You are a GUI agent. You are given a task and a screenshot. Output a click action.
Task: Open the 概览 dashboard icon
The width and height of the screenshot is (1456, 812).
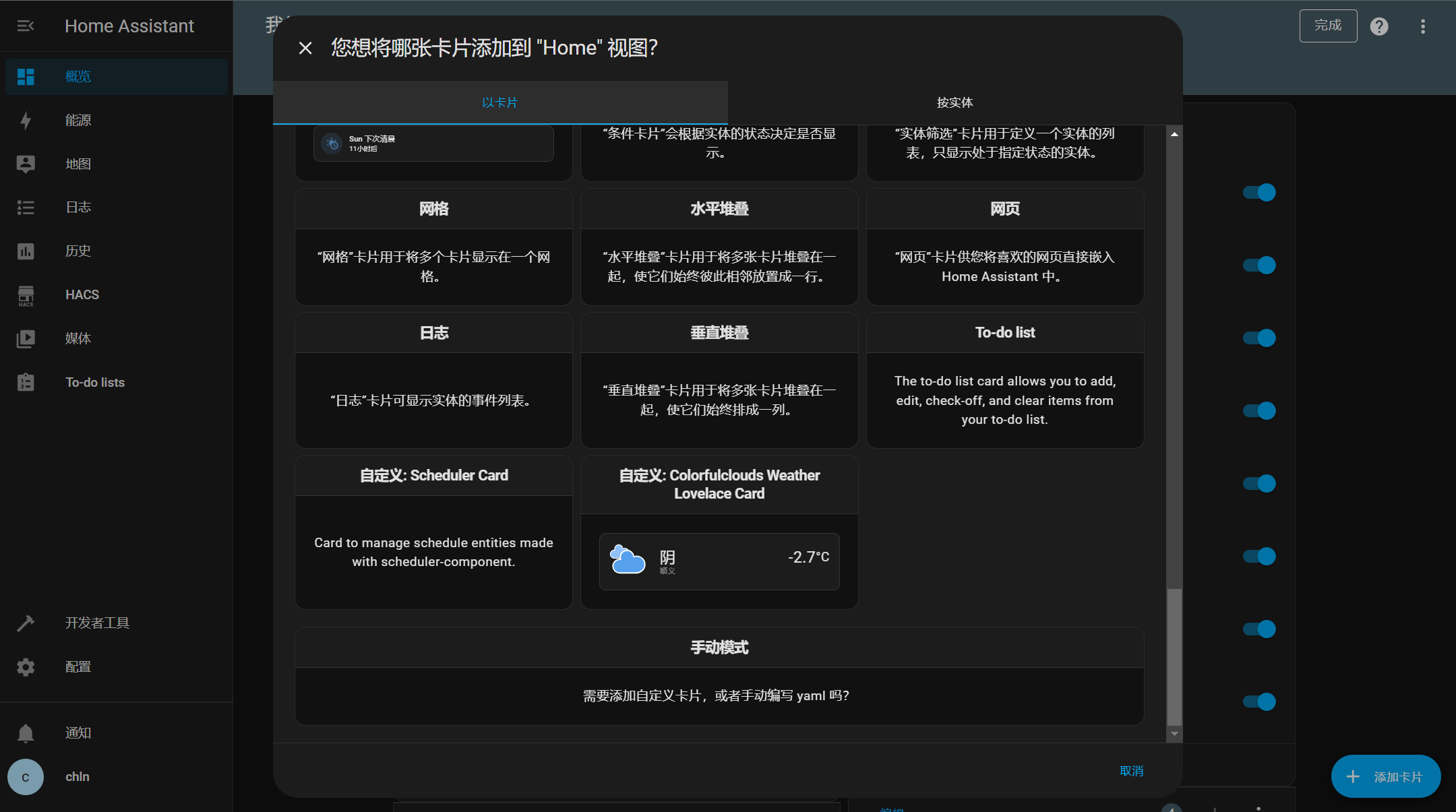coord(26,76)
